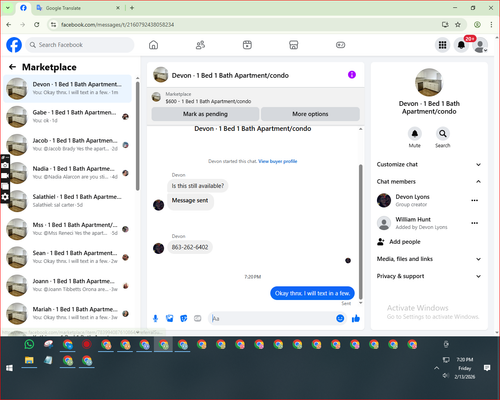The image size is (500, 400).
Task: Open Nadia's apartment conversation
Action: (x=68, y=172)
